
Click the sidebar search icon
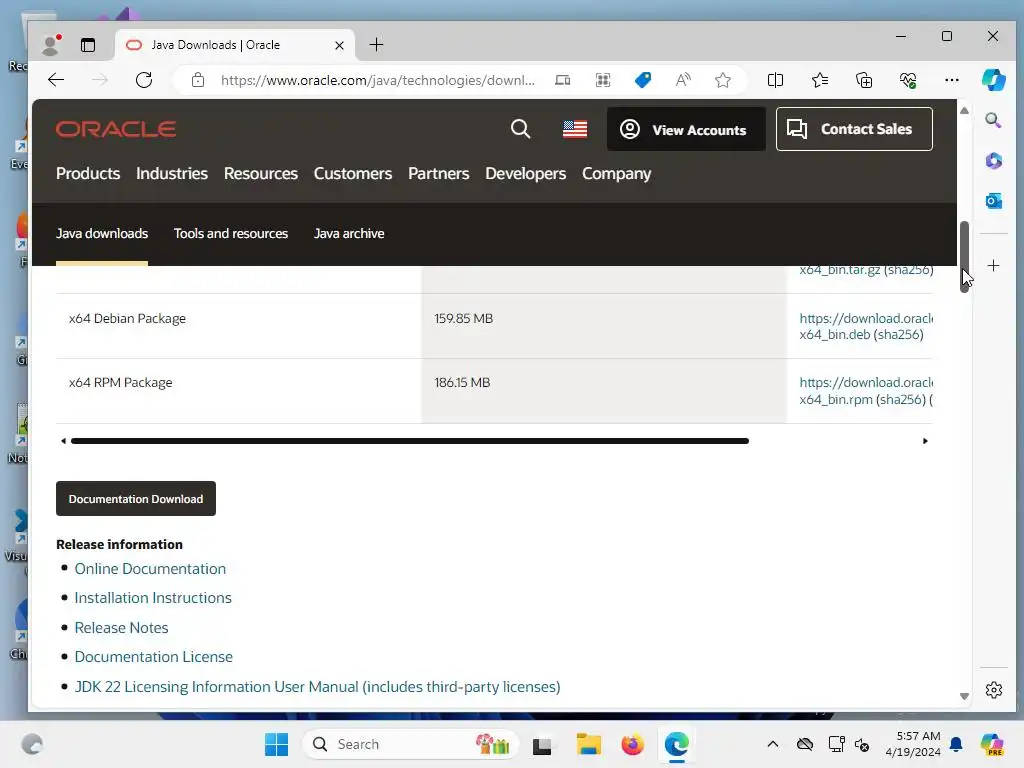[993, 120]
